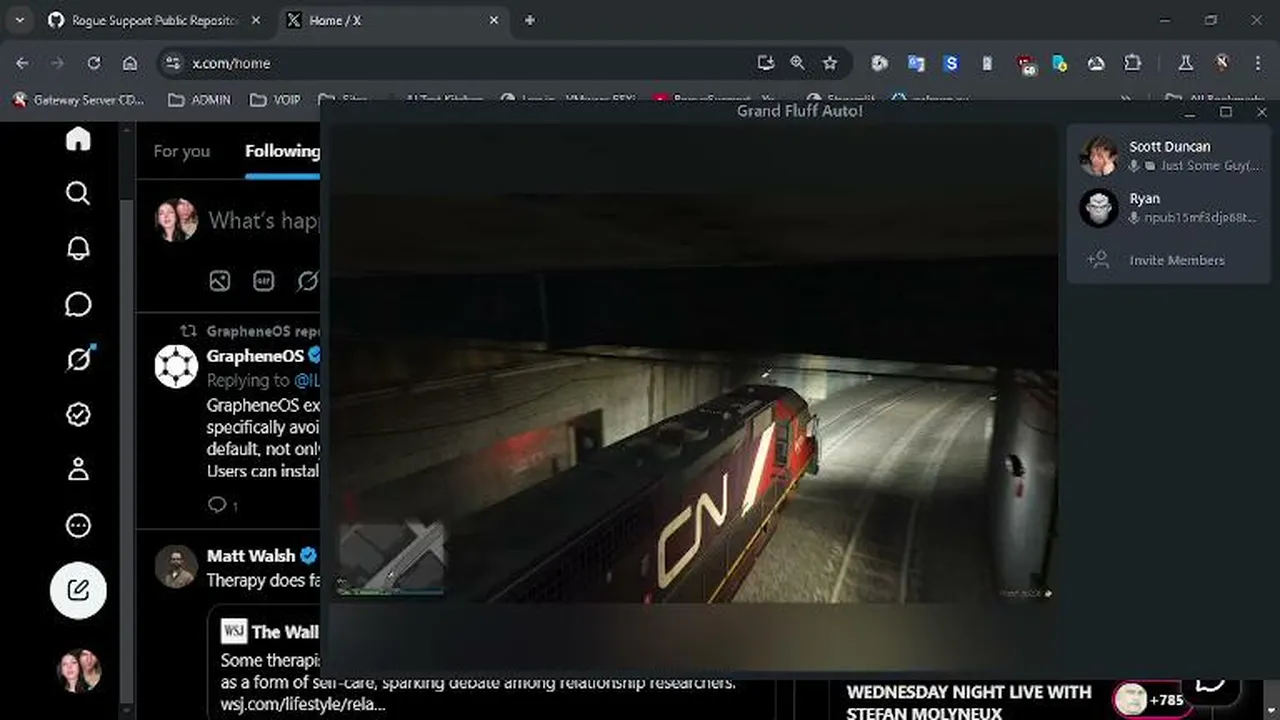Open the Matt Walsh account name link
The height and width of the screenshot is (720, 1280).
(251, 556)
